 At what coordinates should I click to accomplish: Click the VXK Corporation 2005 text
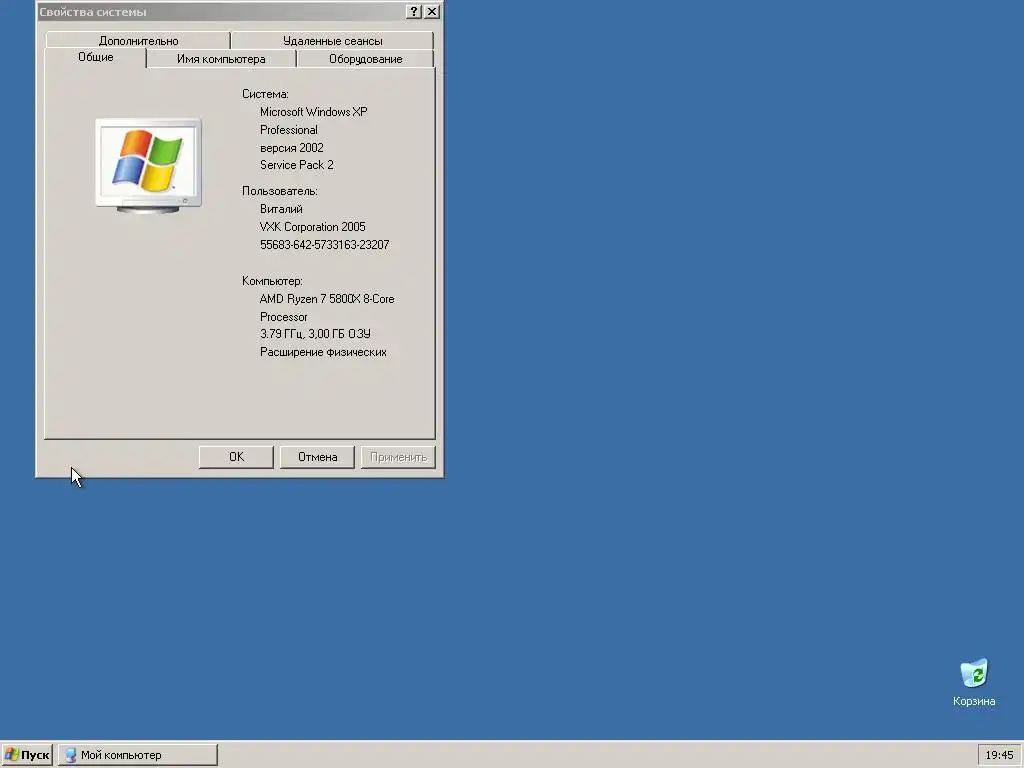coord(312,227)
